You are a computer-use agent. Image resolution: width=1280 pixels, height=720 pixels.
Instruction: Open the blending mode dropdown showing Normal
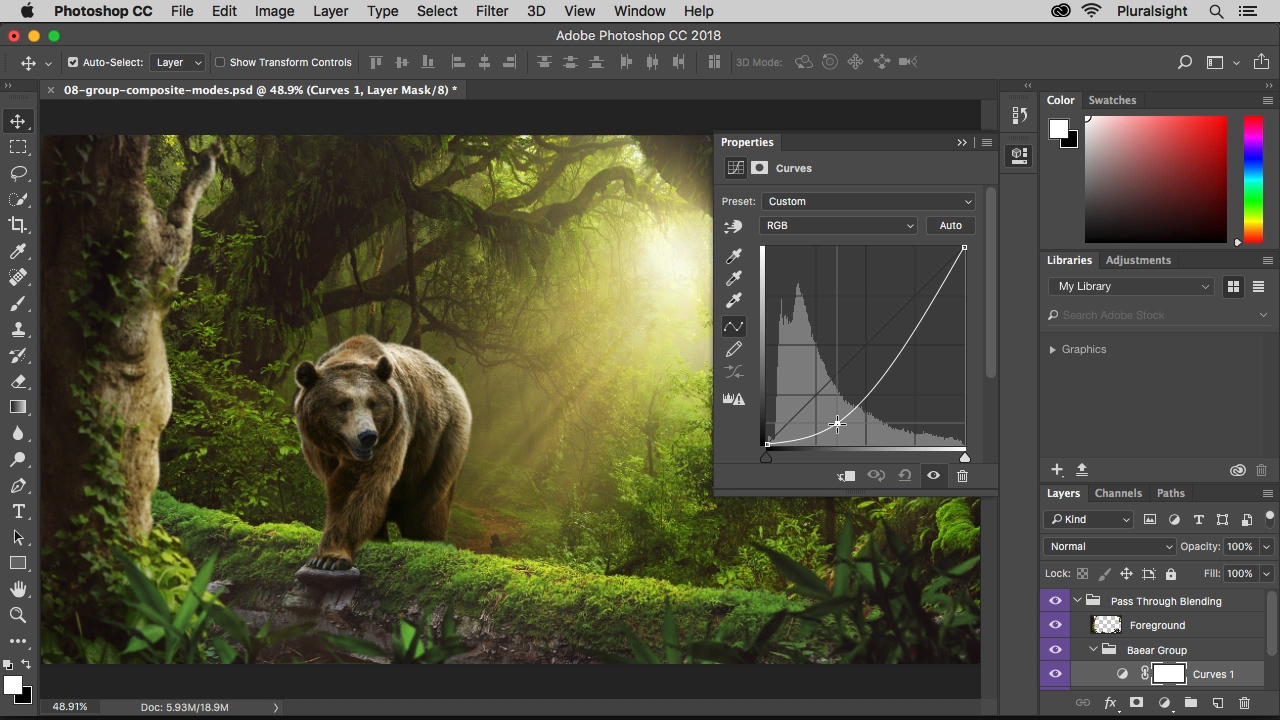pyautogui.click(x=1109, y=546)
